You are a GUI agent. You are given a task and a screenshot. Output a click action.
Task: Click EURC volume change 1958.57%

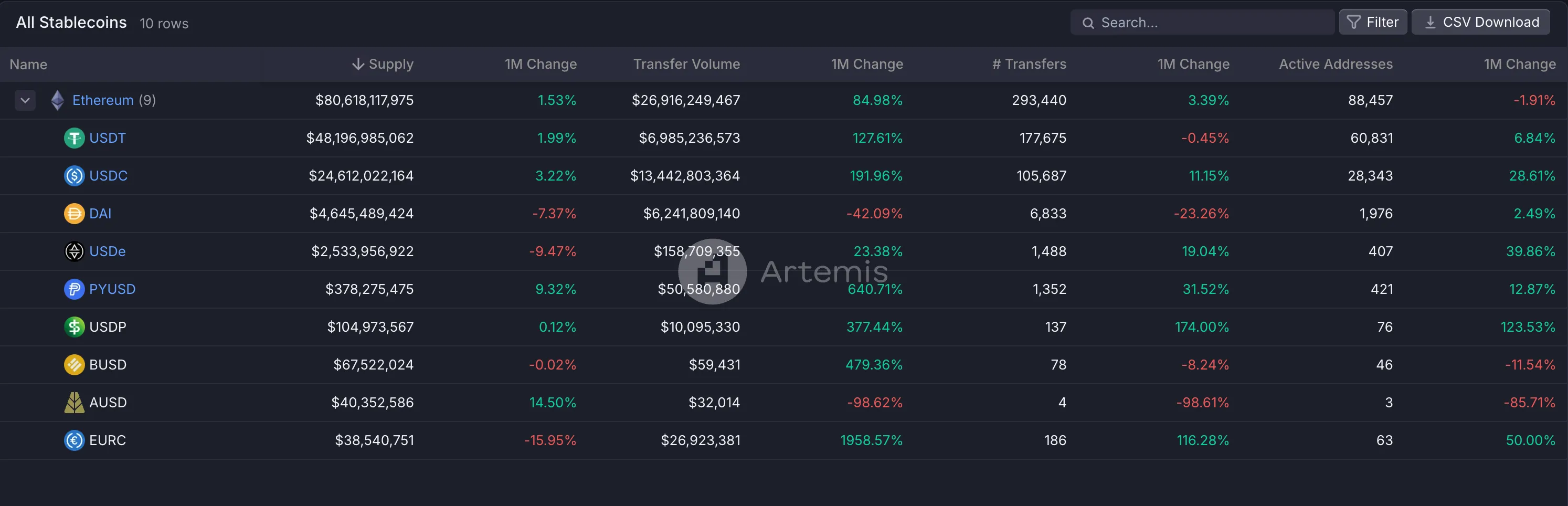871,440
